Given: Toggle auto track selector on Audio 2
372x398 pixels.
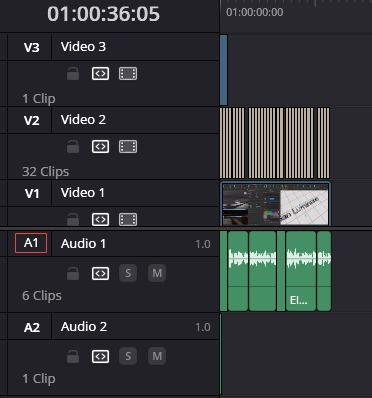Looking at the screenshot, I should pyautogui.click(x=100, y=356).
